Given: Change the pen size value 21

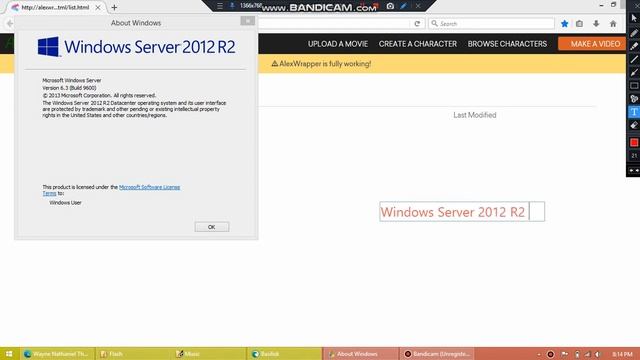Looking at the screenshot, I should click(634, 156).
